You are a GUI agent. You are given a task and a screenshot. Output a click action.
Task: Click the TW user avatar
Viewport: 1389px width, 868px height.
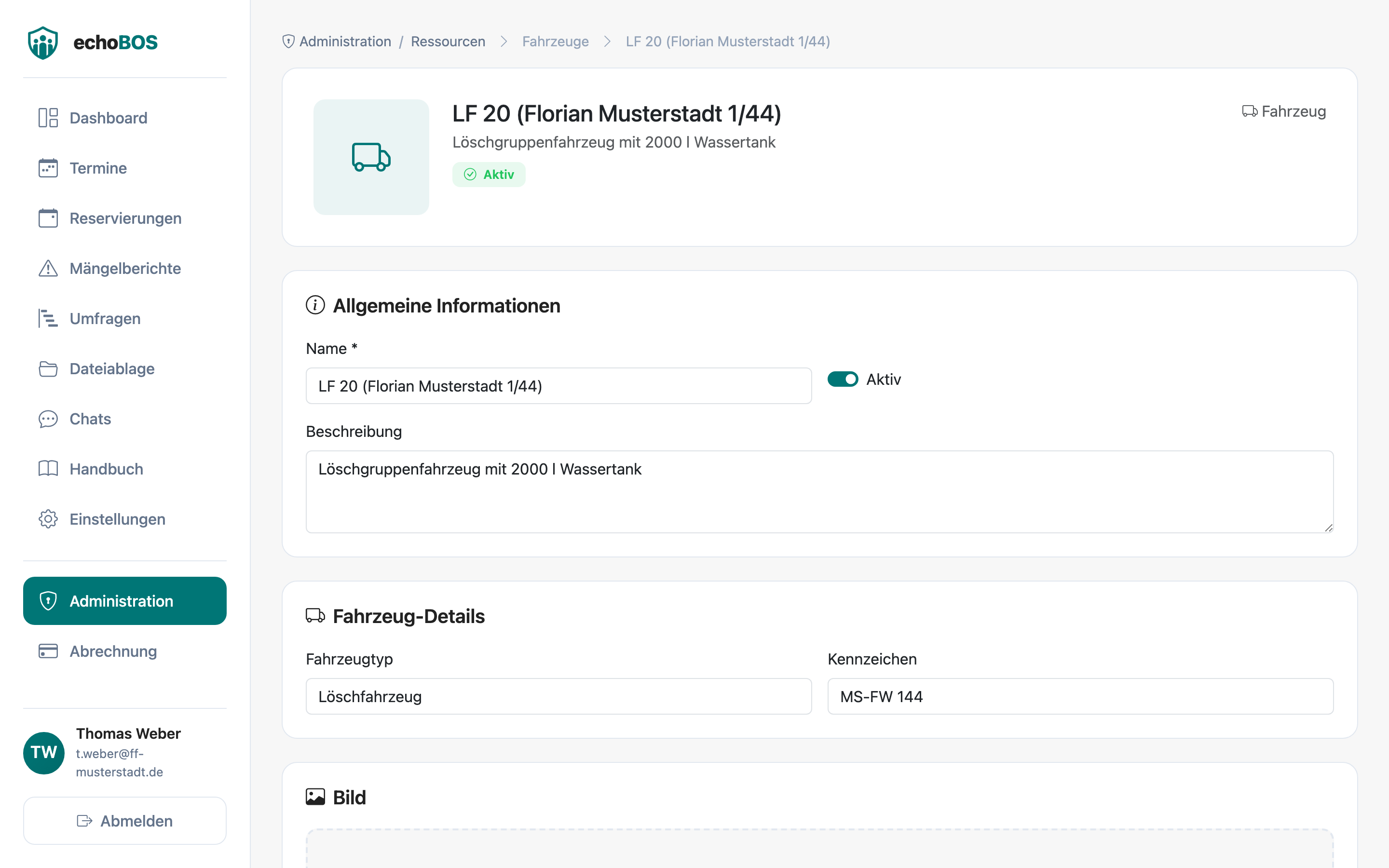click(x=43, y=753)
